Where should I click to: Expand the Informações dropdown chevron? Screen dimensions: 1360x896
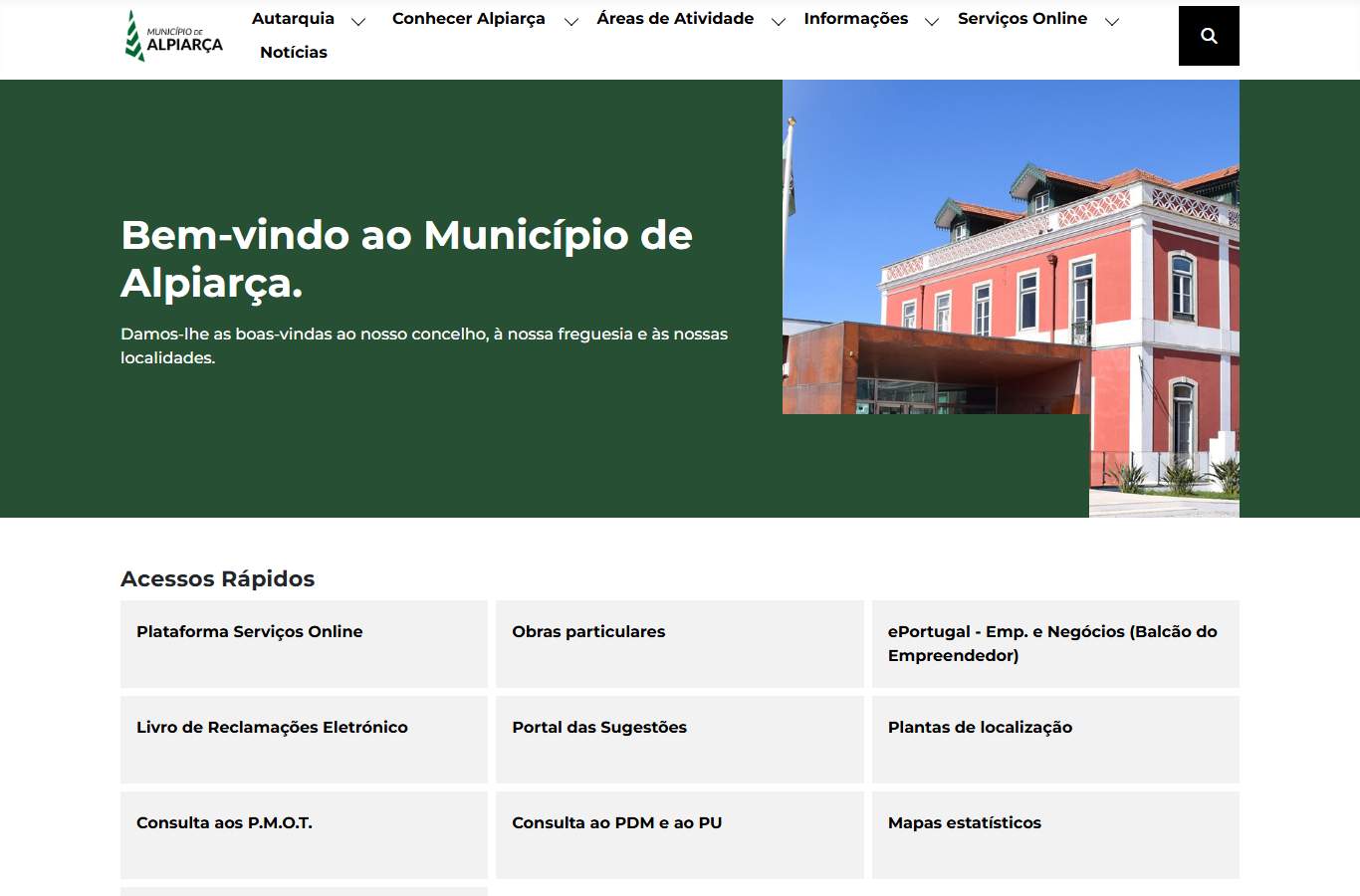click(932, 21)
